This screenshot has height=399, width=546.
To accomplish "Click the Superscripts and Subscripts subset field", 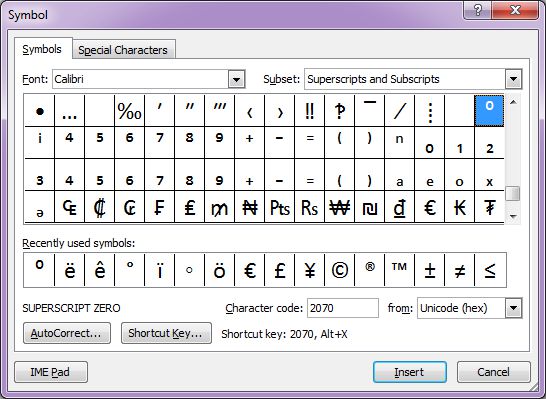I will [405, 79].
